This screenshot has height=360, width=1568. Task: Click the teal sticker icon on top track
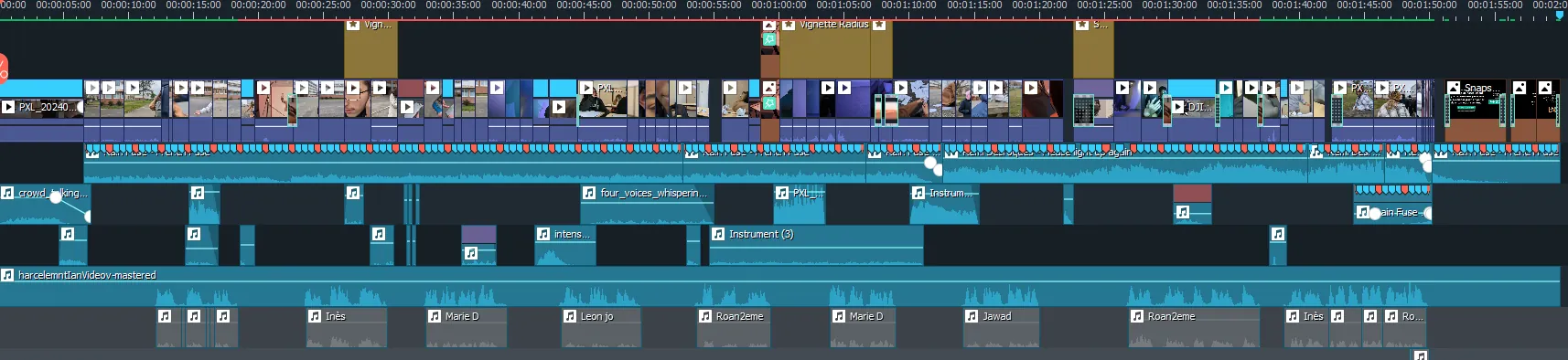(x=769, y=39)
